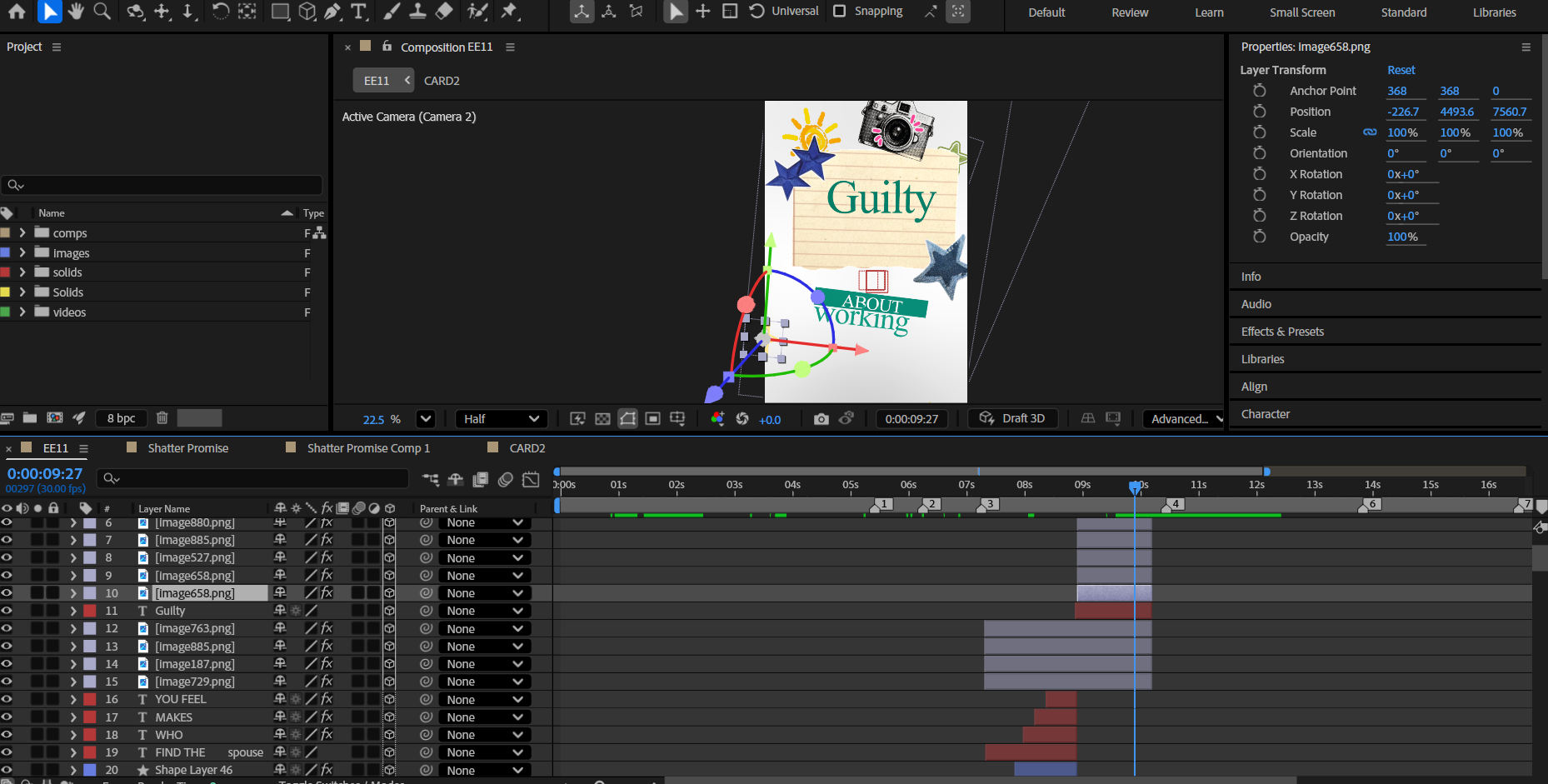Select the Puppet Pin tool
This screenshot has height=784, width=1548.
tap(509, 11)
